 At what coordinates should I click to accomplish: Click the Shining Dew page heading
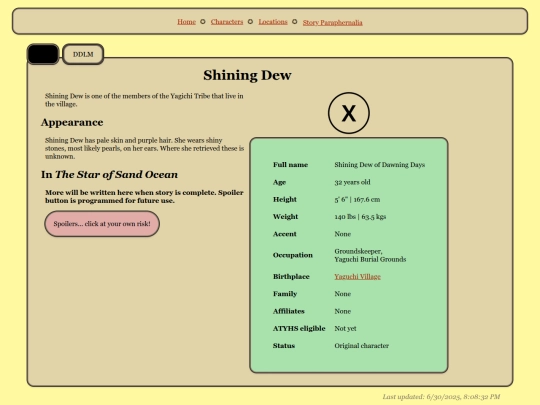point(247,75)
